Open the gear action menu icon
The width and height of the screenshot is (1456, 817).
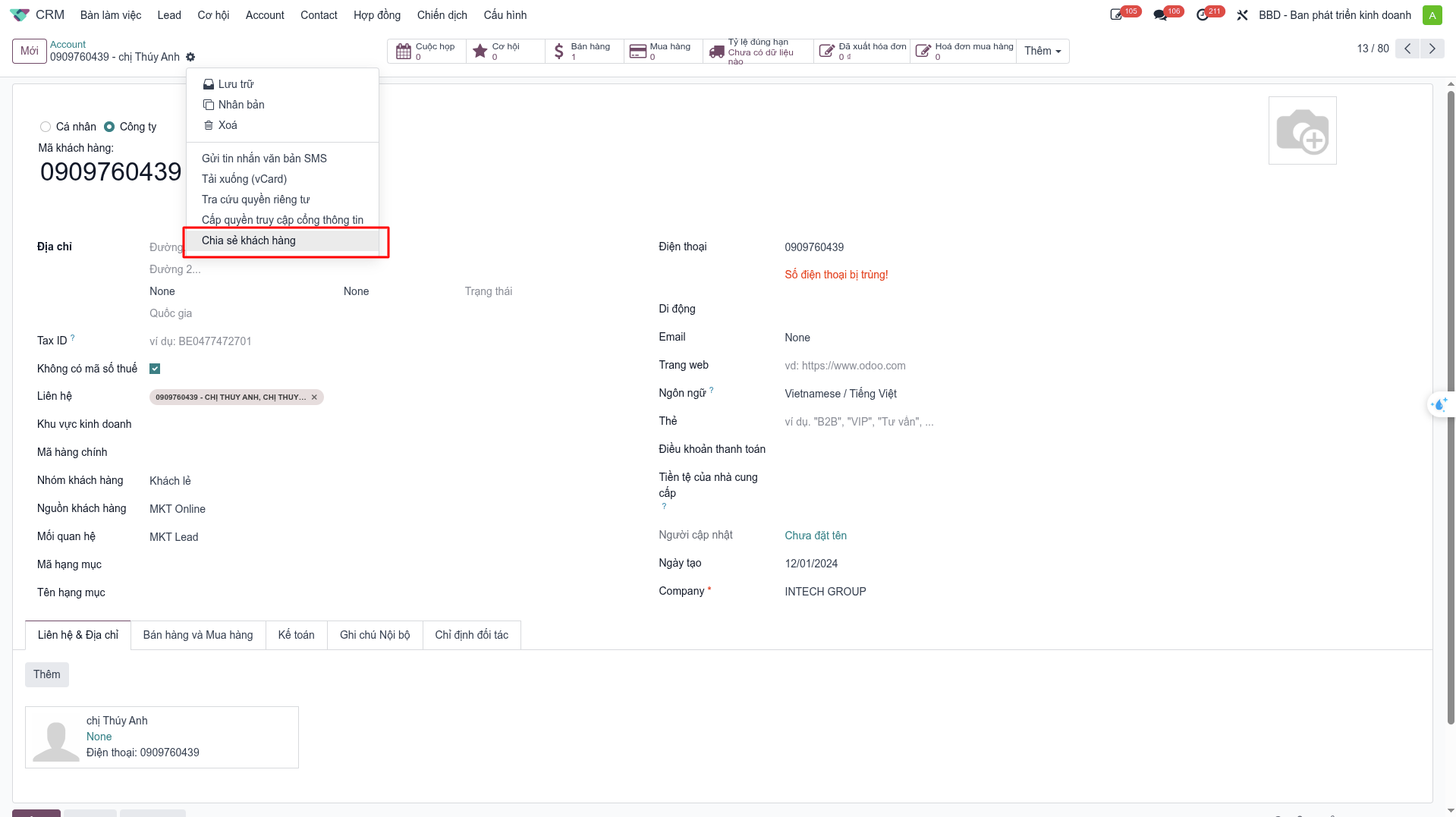190,57
